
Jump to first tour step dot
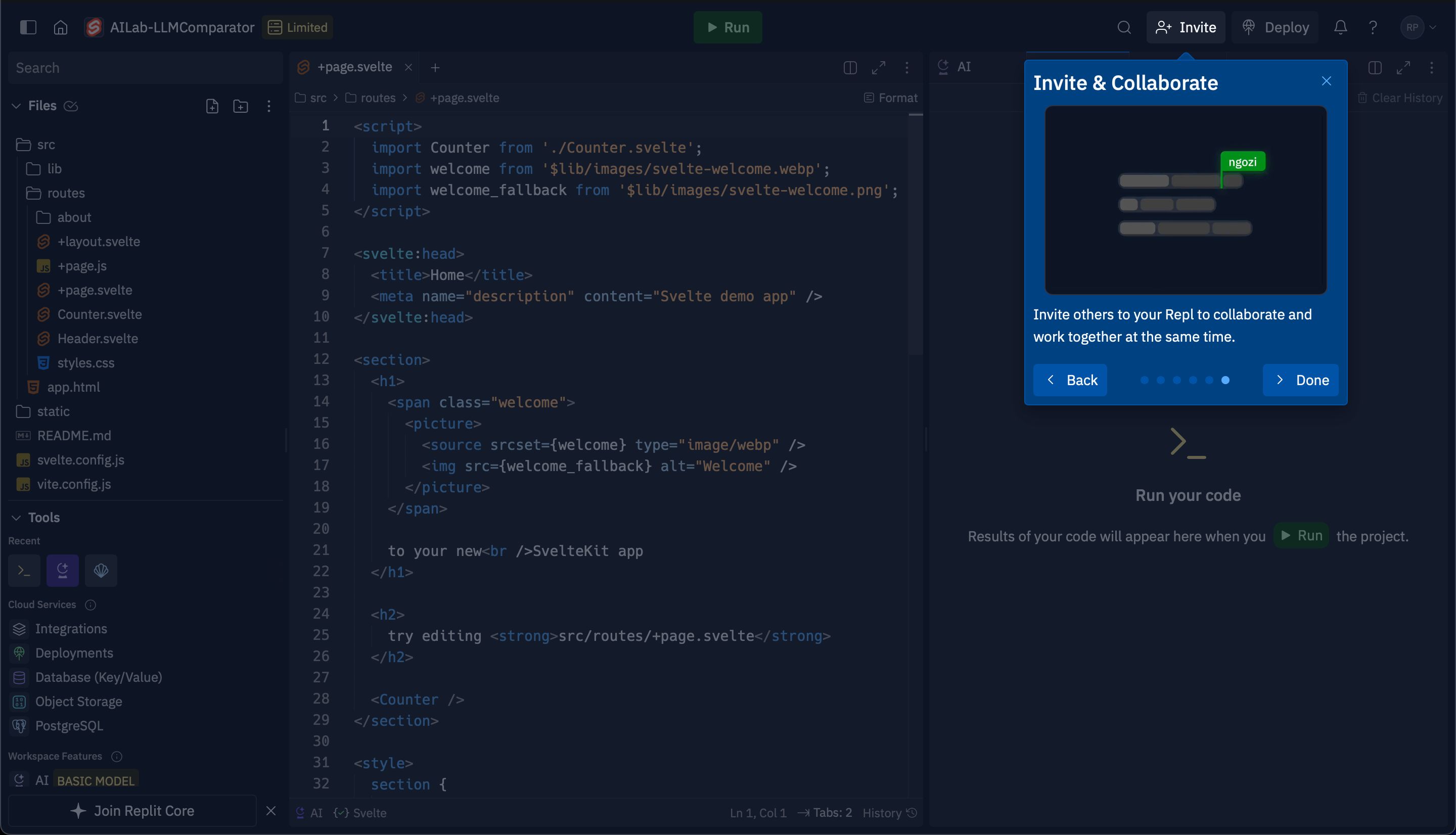tap(1144, 380)
